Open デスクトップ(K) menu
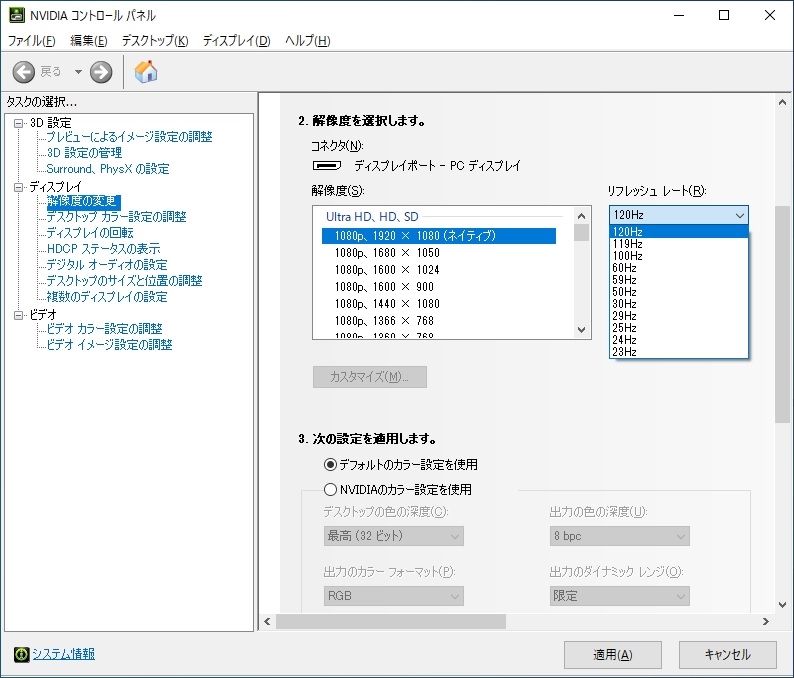Image resolution: width=794 pixels, height=678 pixels. [155, 41]
